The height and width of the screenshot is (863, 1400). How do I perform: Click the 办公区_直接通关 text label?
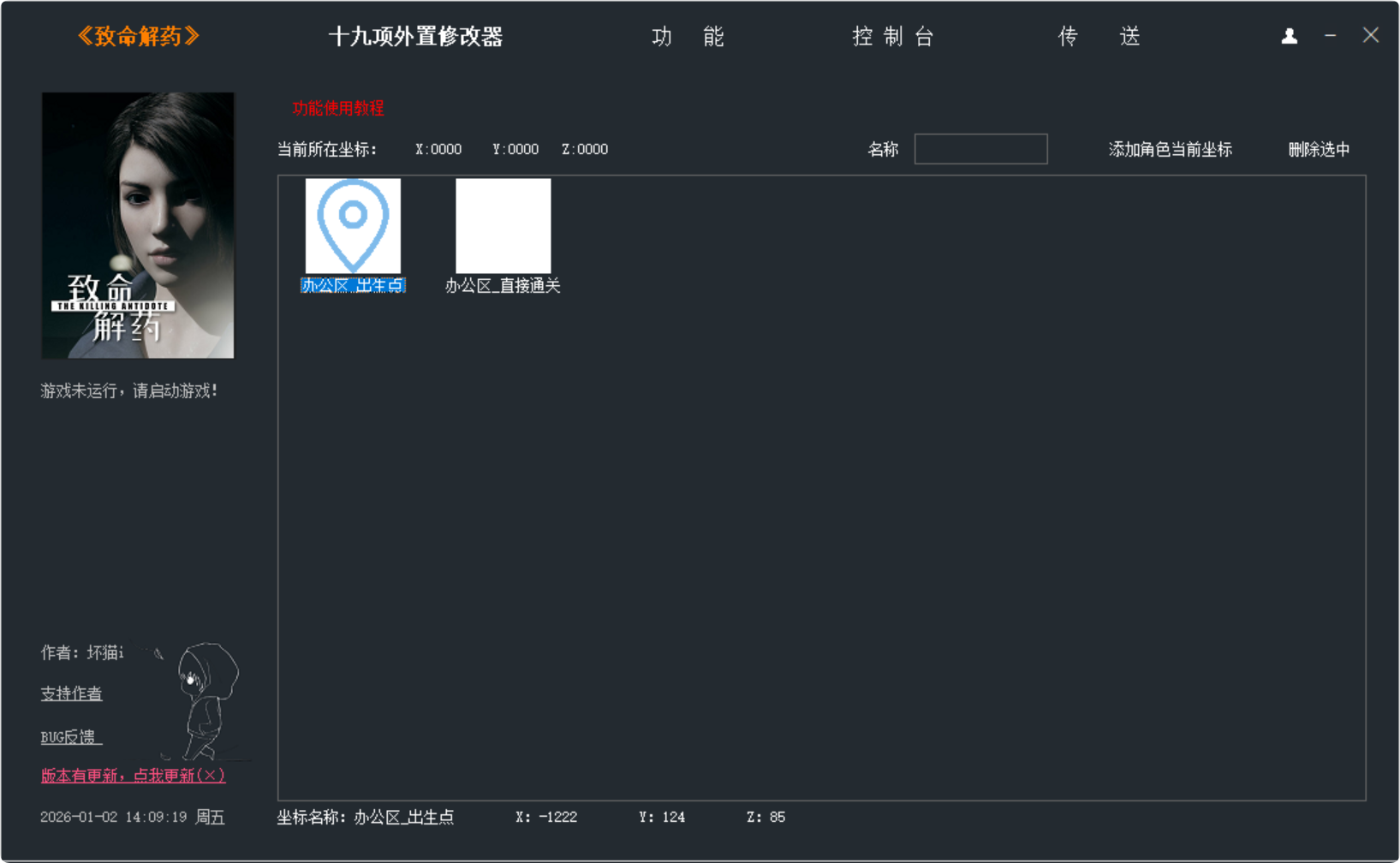(x=503, y=286)
